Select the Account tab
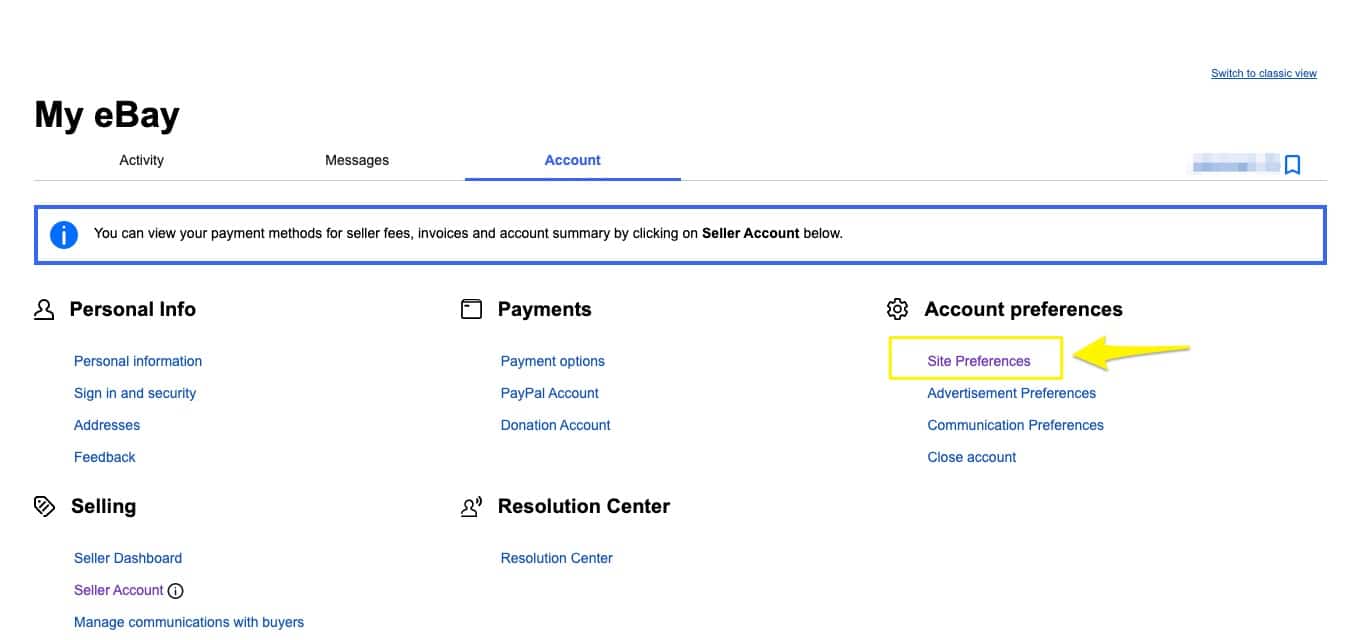 click(573, 160)
